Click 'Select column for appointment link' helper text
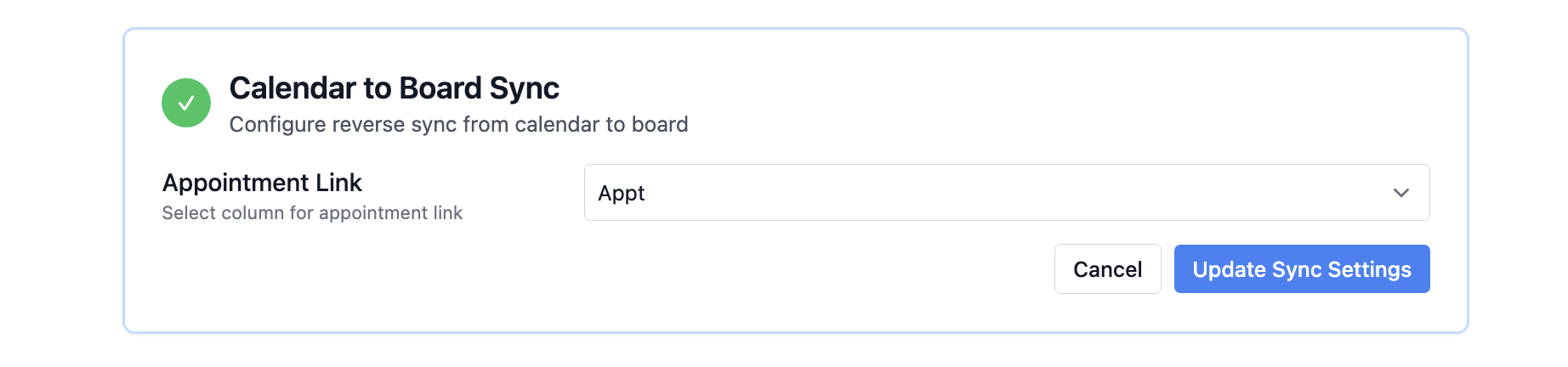The height and width of the screenshot is (367, 1568). click(312, 213)
